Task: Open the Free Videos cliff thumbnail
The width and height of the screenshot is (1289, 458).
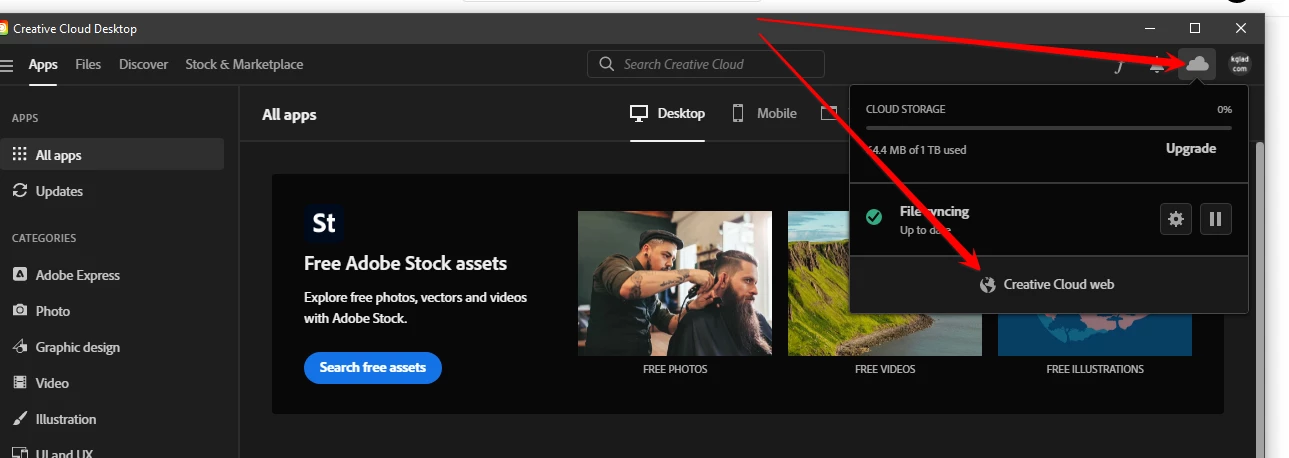Action: (885, 283)
